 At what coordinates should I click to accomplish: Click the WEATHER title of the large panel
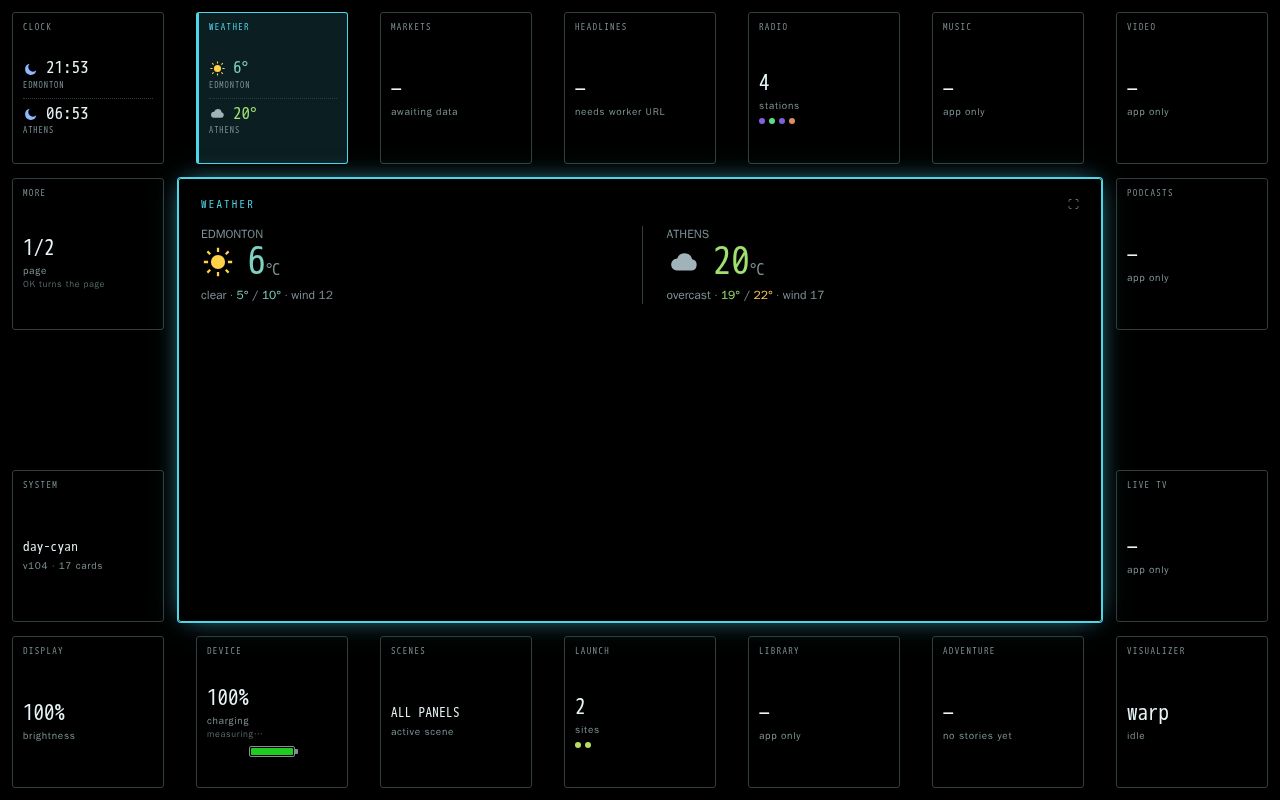coord(228,204)
